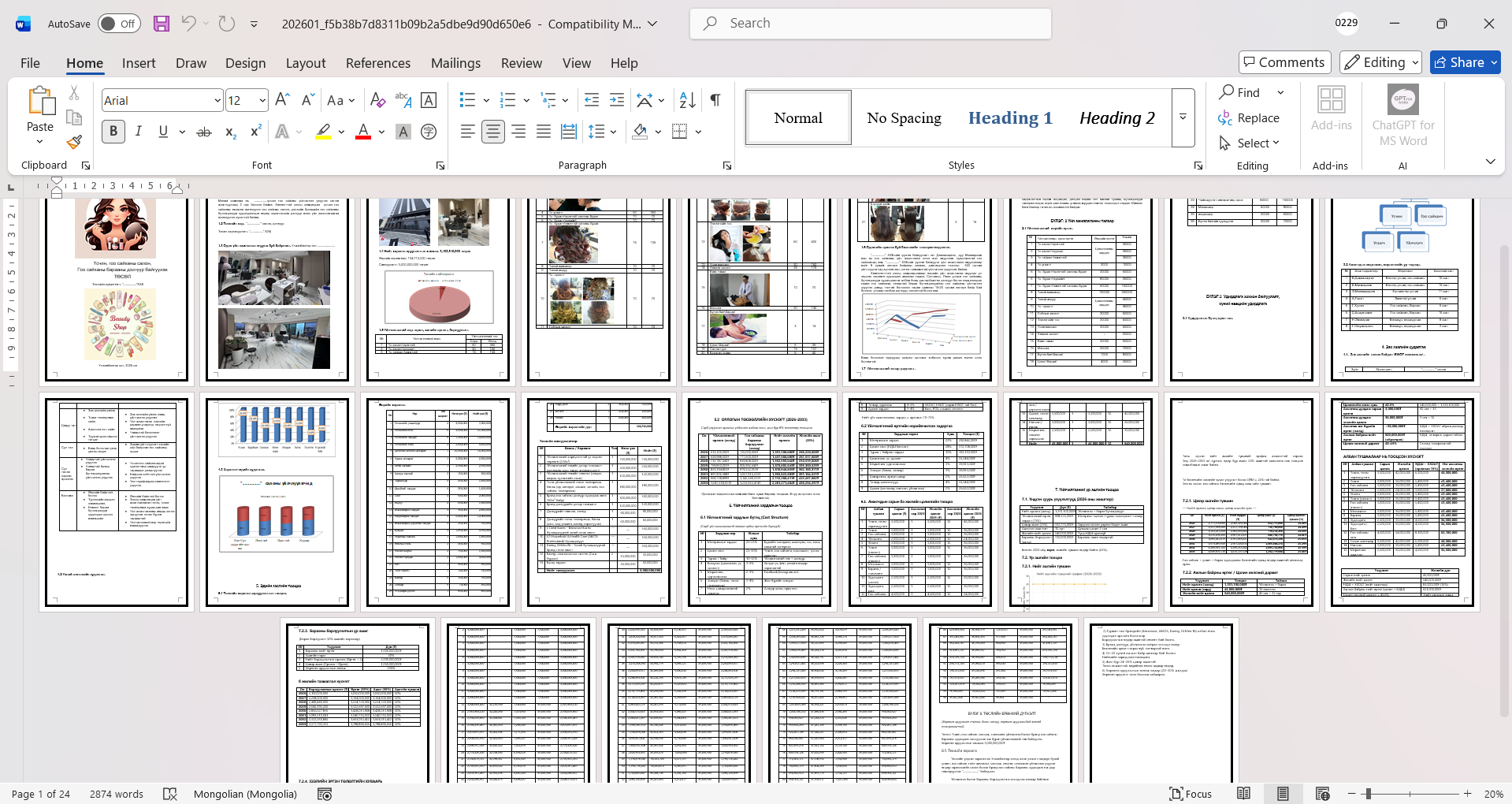Toggle Bold formatting
Image resolution: width=1512 pixels, height=804 pixels.
113,132
